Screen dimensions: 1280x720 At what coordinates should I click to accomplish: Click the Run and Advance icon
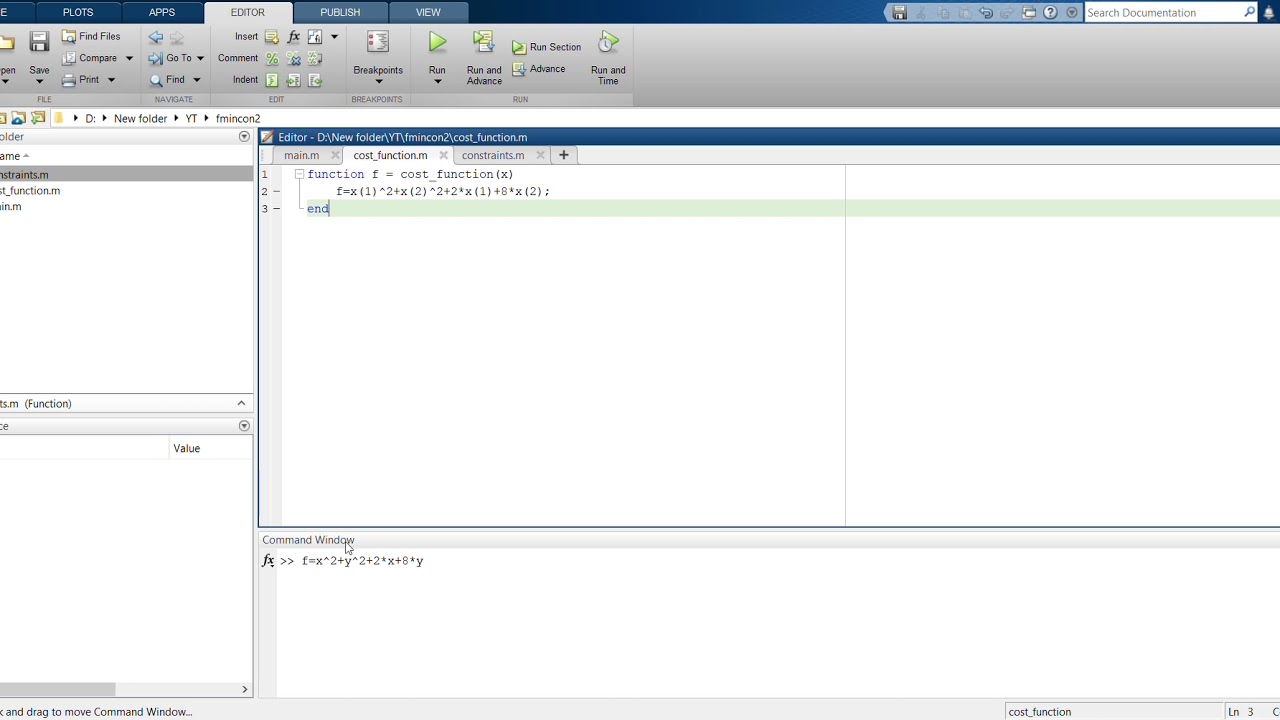pos(484,42)
